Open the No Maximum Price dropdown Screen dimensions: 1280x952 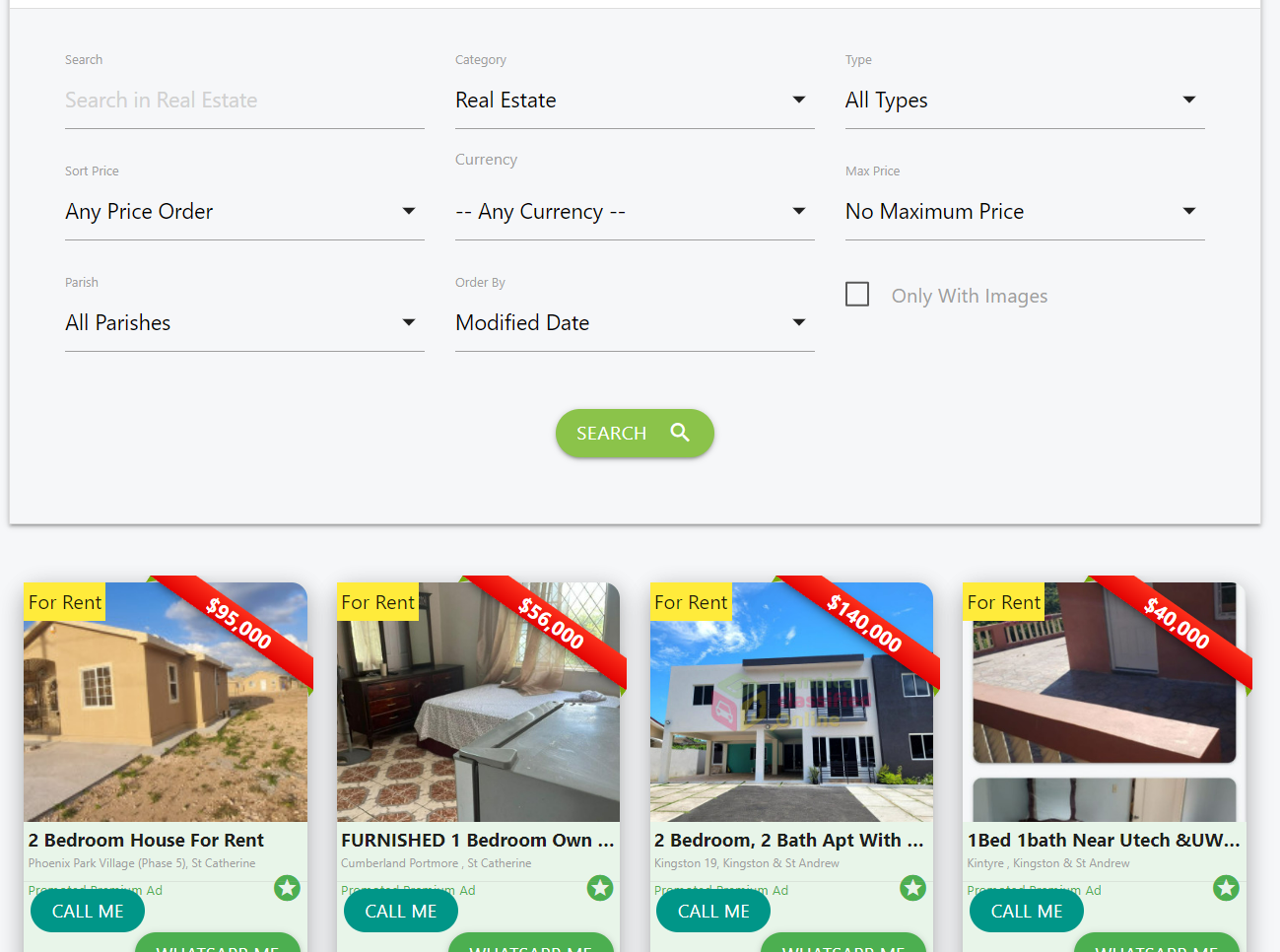[x=1025, y=212]
